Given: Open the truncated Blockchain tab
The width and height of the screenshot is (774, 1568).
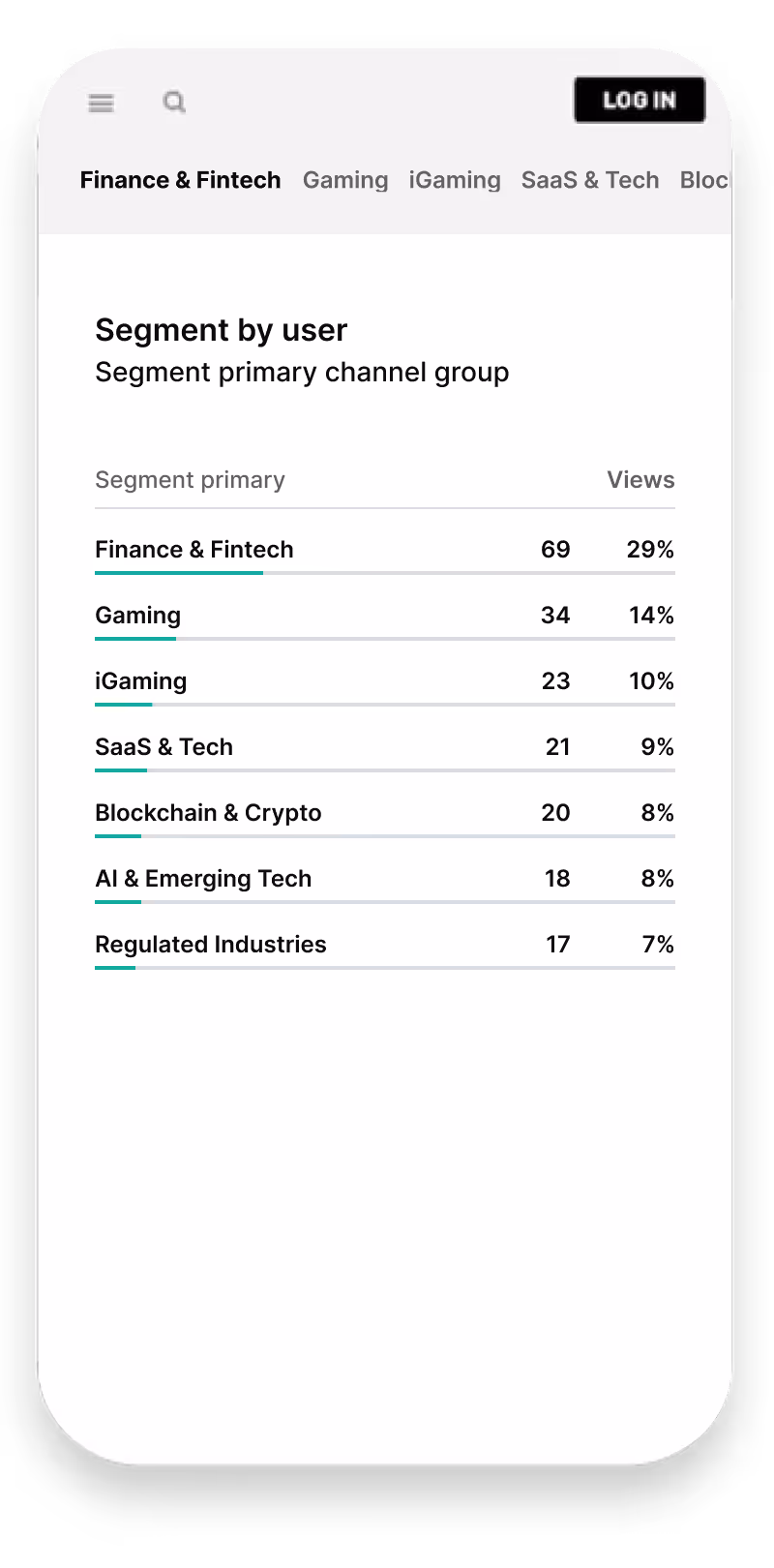Looking at the screenshot, I should [x=703, y=180].
